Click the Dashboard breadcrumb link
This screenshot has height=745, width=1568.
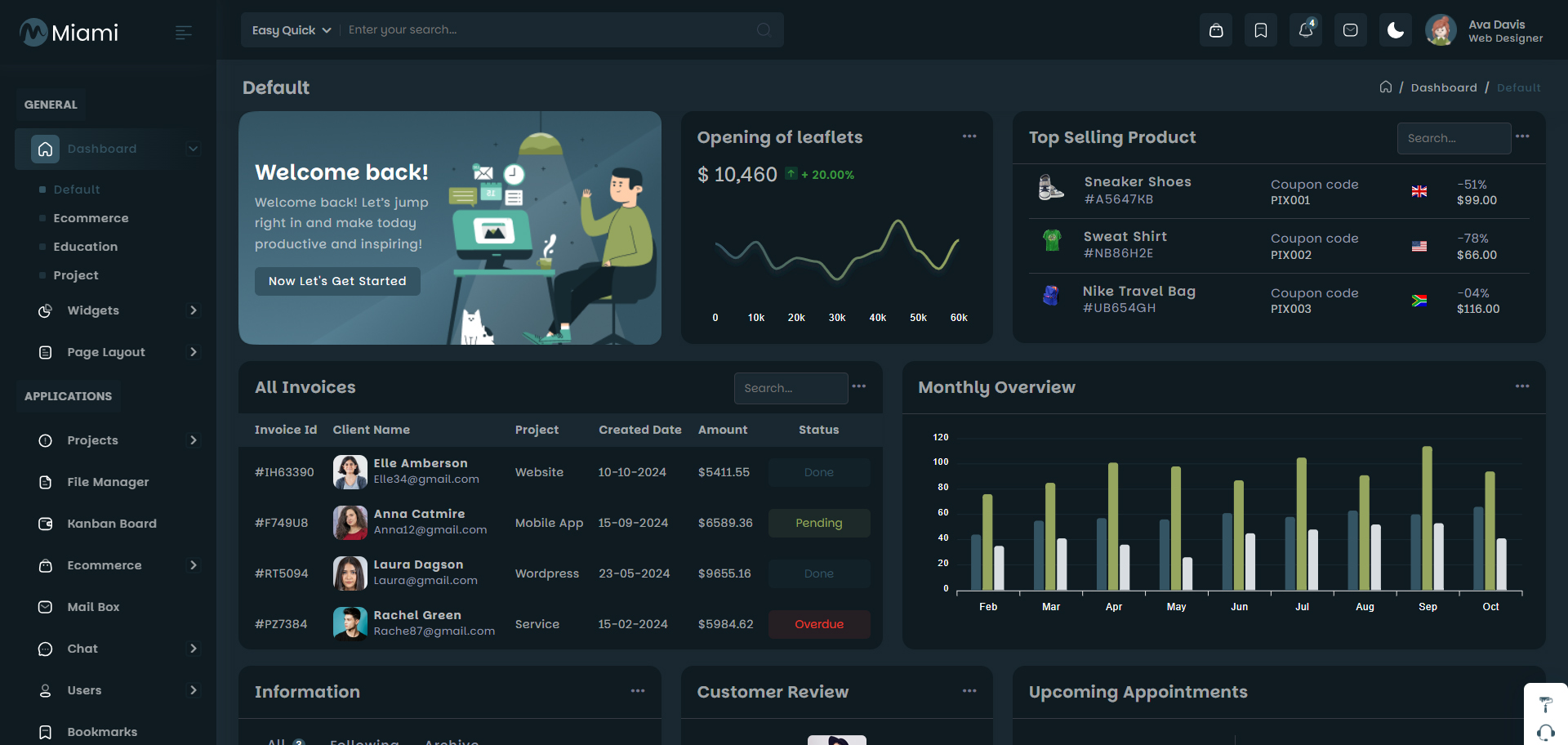(x=1443, y=87)
